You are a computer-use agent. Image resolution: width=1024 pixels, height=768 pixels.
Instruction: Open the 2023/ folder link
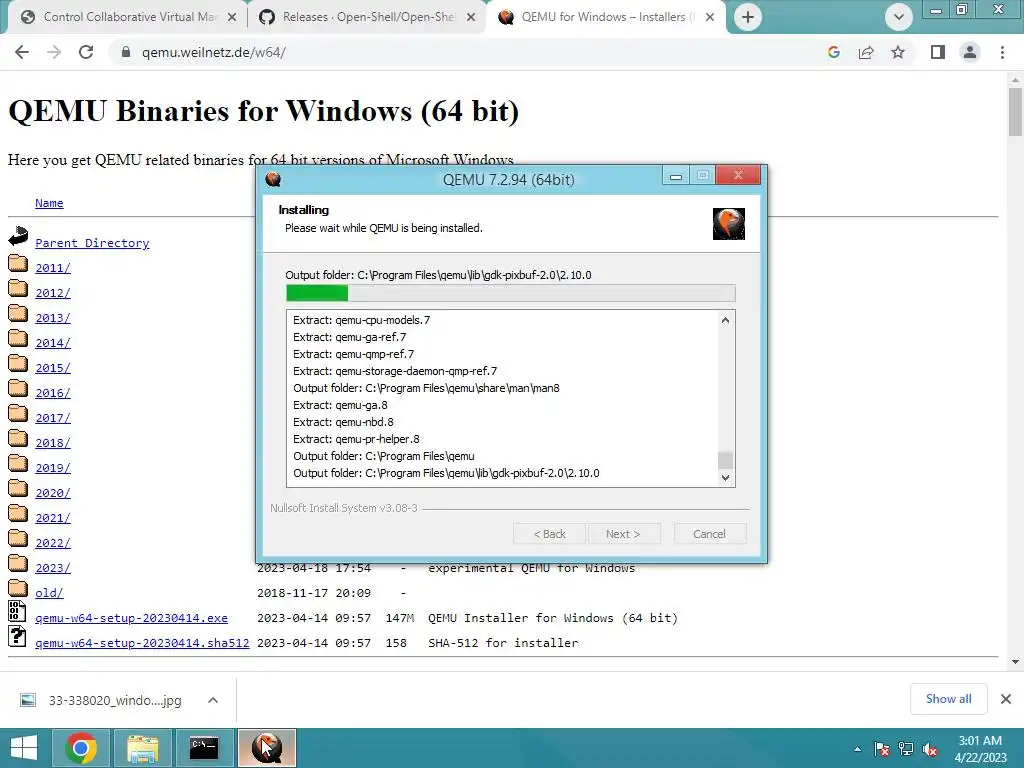point(53,568)
